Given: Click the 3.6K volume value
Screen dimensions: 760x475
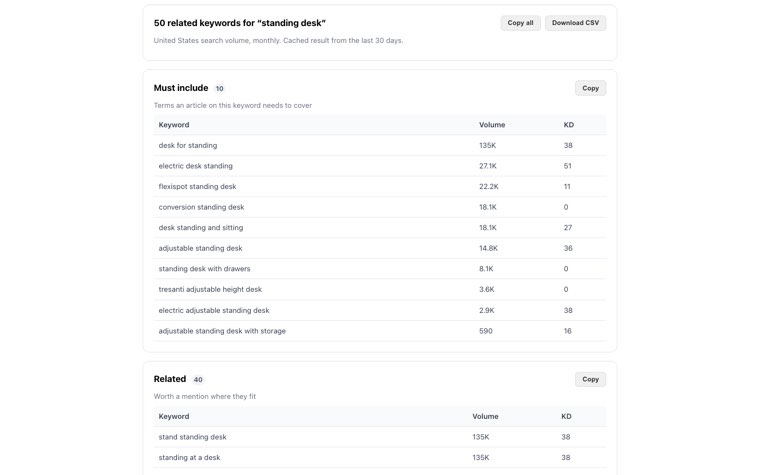Looking at the screenshot, I should (487, 289).
